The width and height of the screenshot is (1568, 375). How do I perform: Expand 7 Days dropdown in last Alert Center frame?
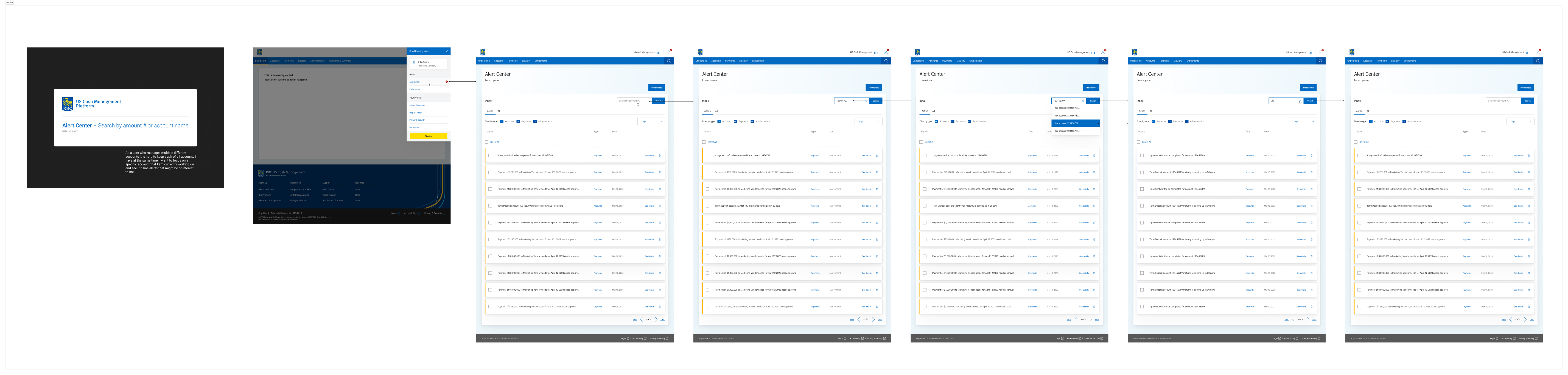(x=1520, y=121)
